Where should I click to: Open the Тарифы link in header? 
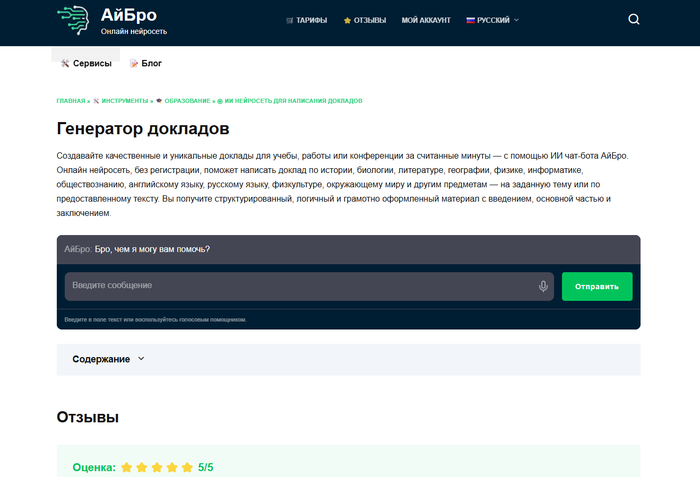(x=307, y=20)
